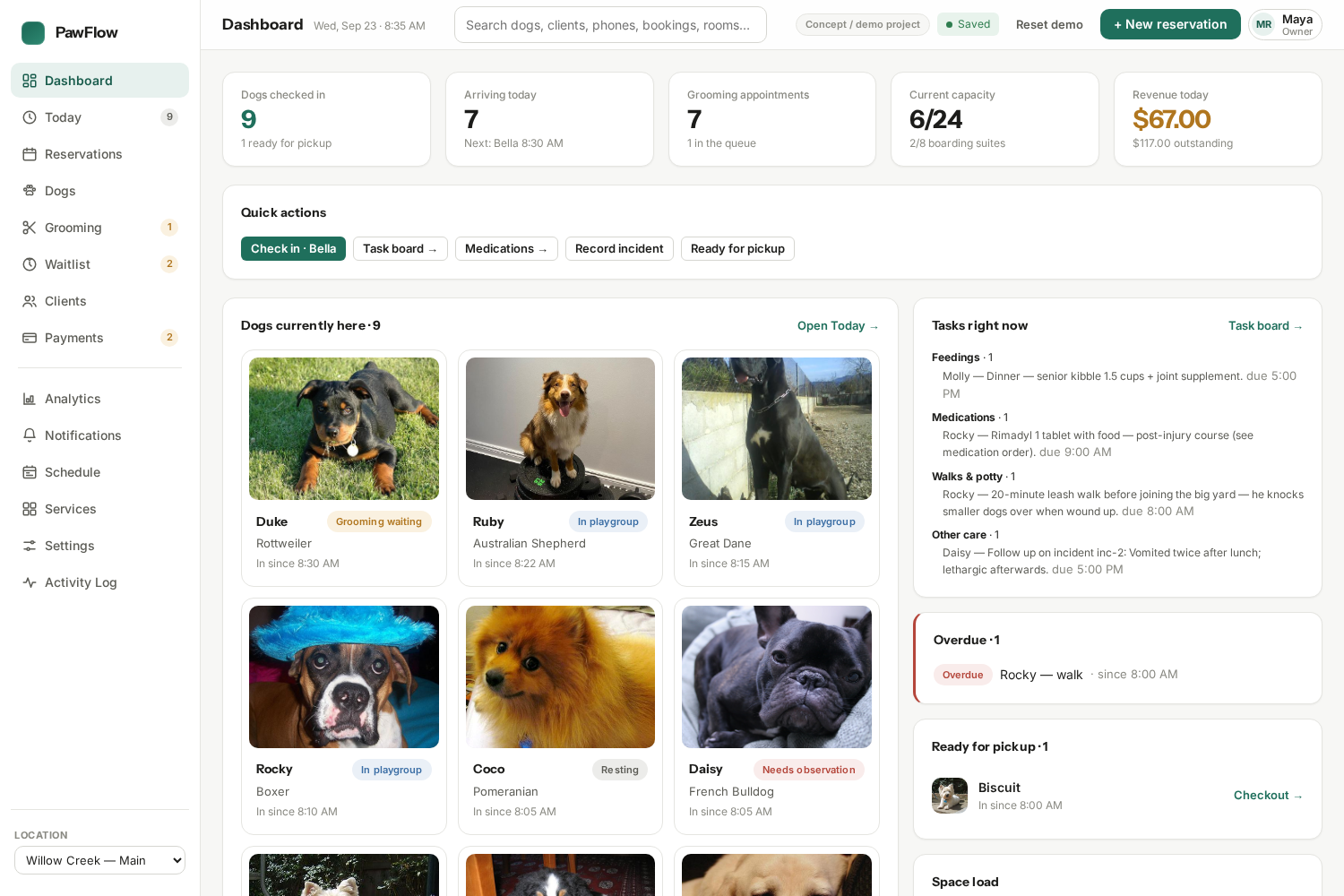Click Coco's Pomeranian photo
Viewport: 1344px width, 896px height.
pos(560,676)
